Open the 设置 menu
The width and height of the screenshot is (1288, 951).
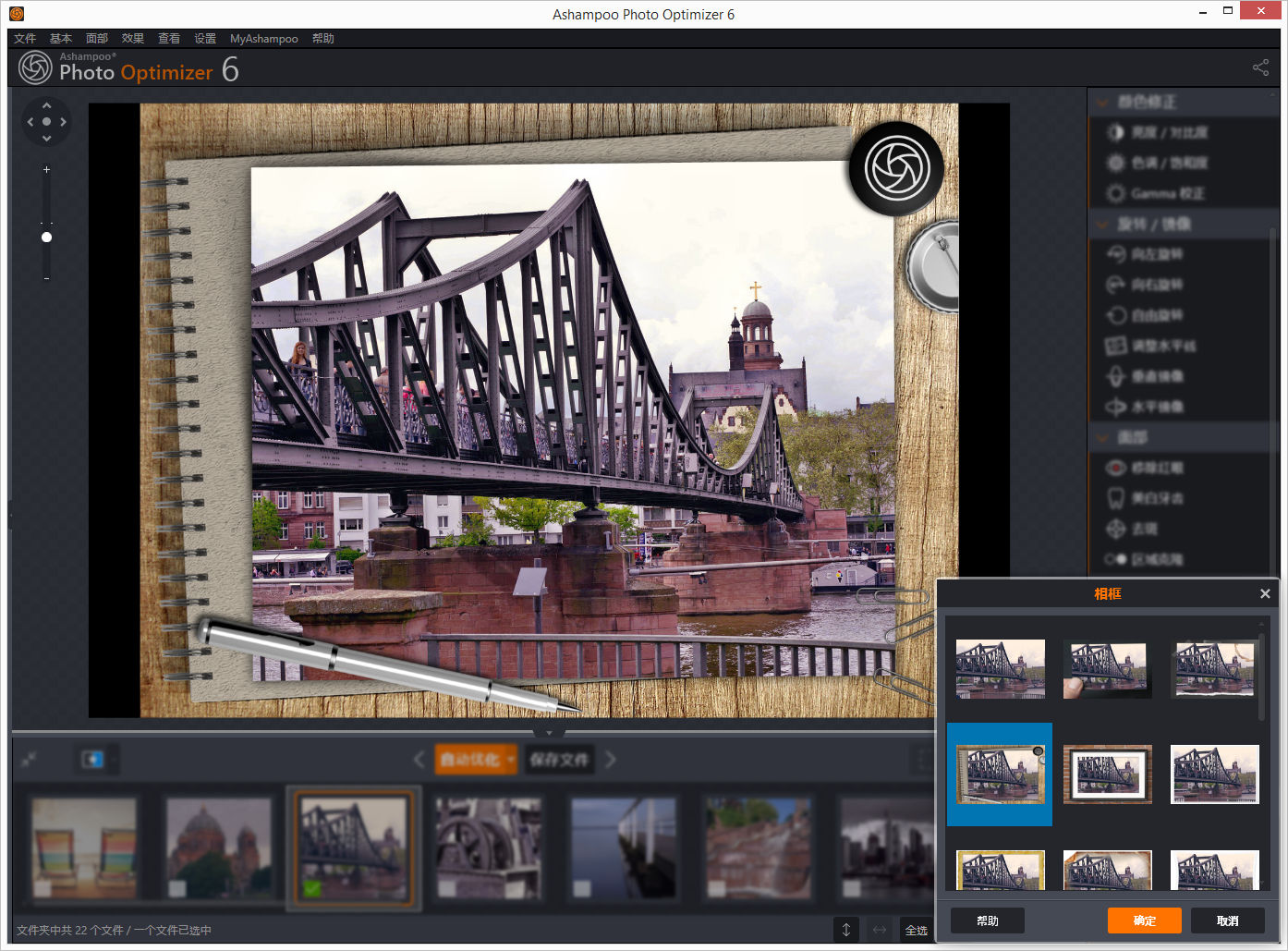click(x=205, y=39)
